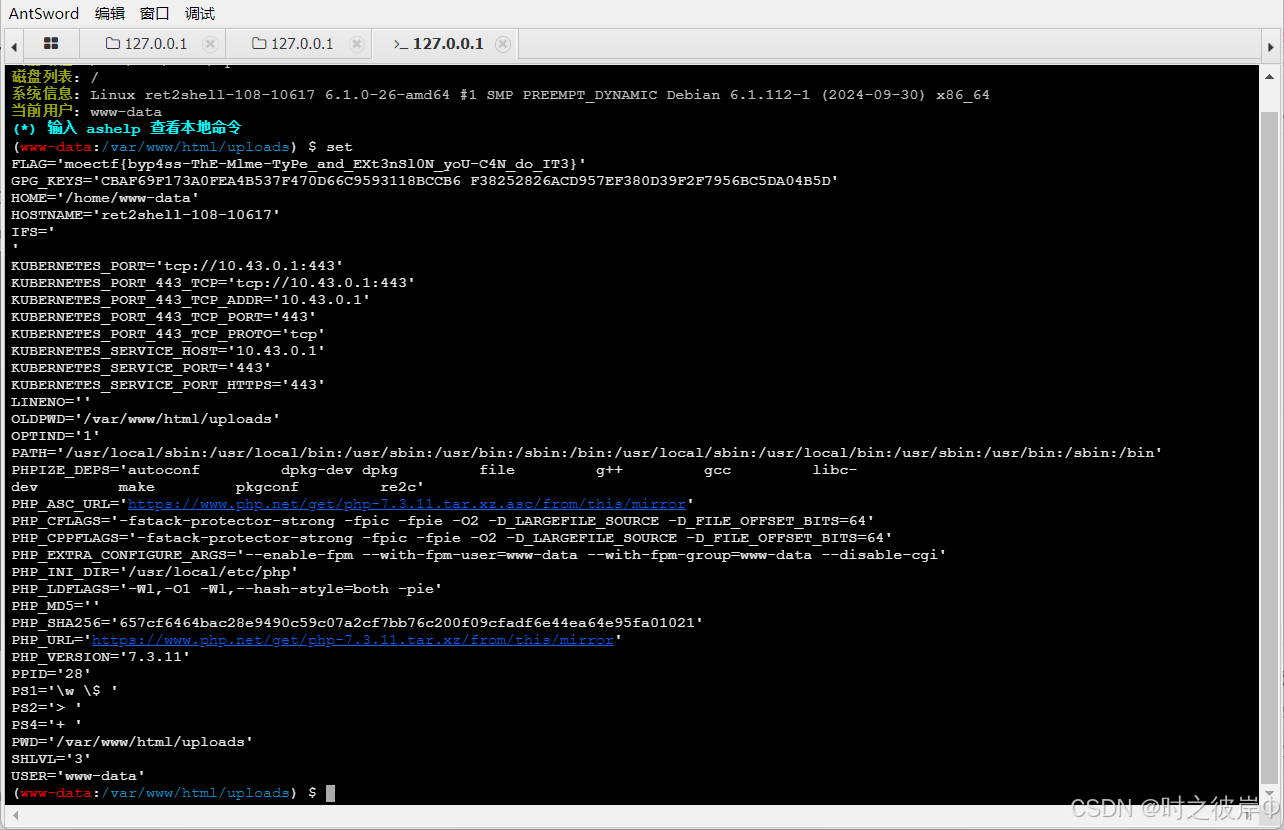Close the second 127.0.0.1 folder tab
1284x830 pixels.
click(357, 44)
